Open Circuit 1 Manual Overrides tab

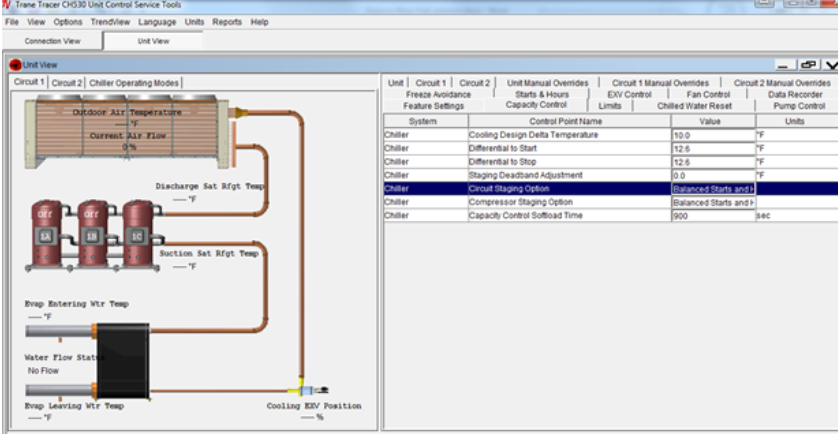pyautogui.click(x=661, y=83)
